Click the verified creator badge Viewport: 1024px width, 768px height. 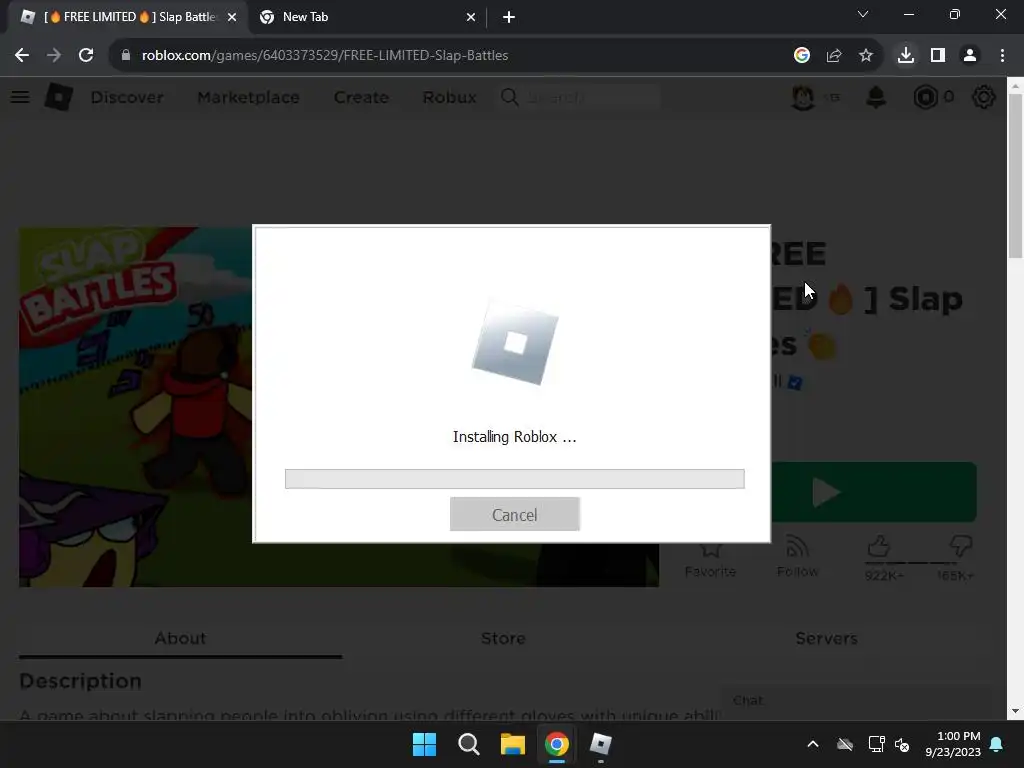coord(795,383)
